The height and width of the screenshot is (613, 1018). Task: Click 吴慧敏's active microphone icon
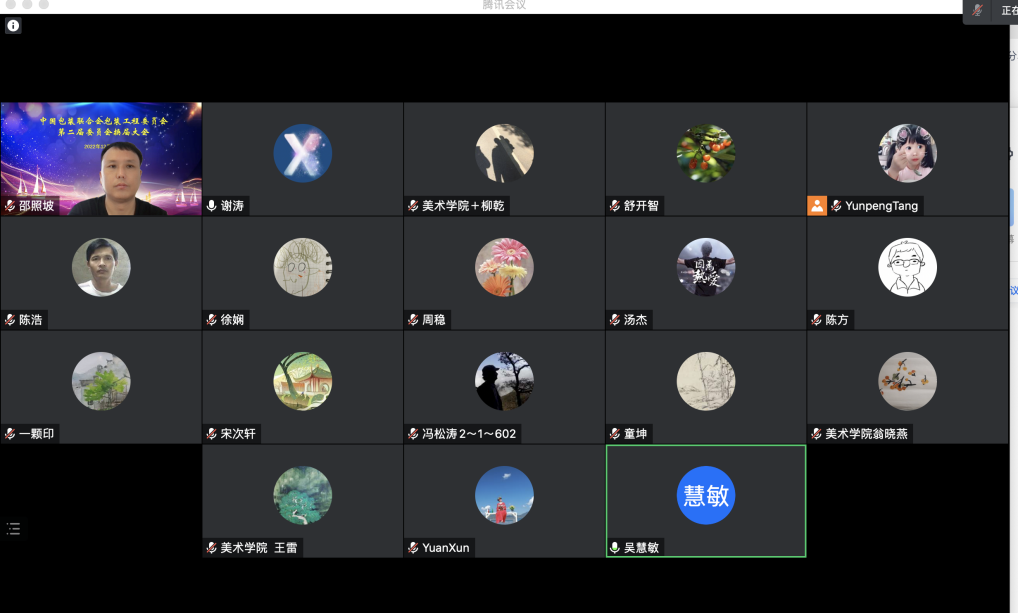615,548
